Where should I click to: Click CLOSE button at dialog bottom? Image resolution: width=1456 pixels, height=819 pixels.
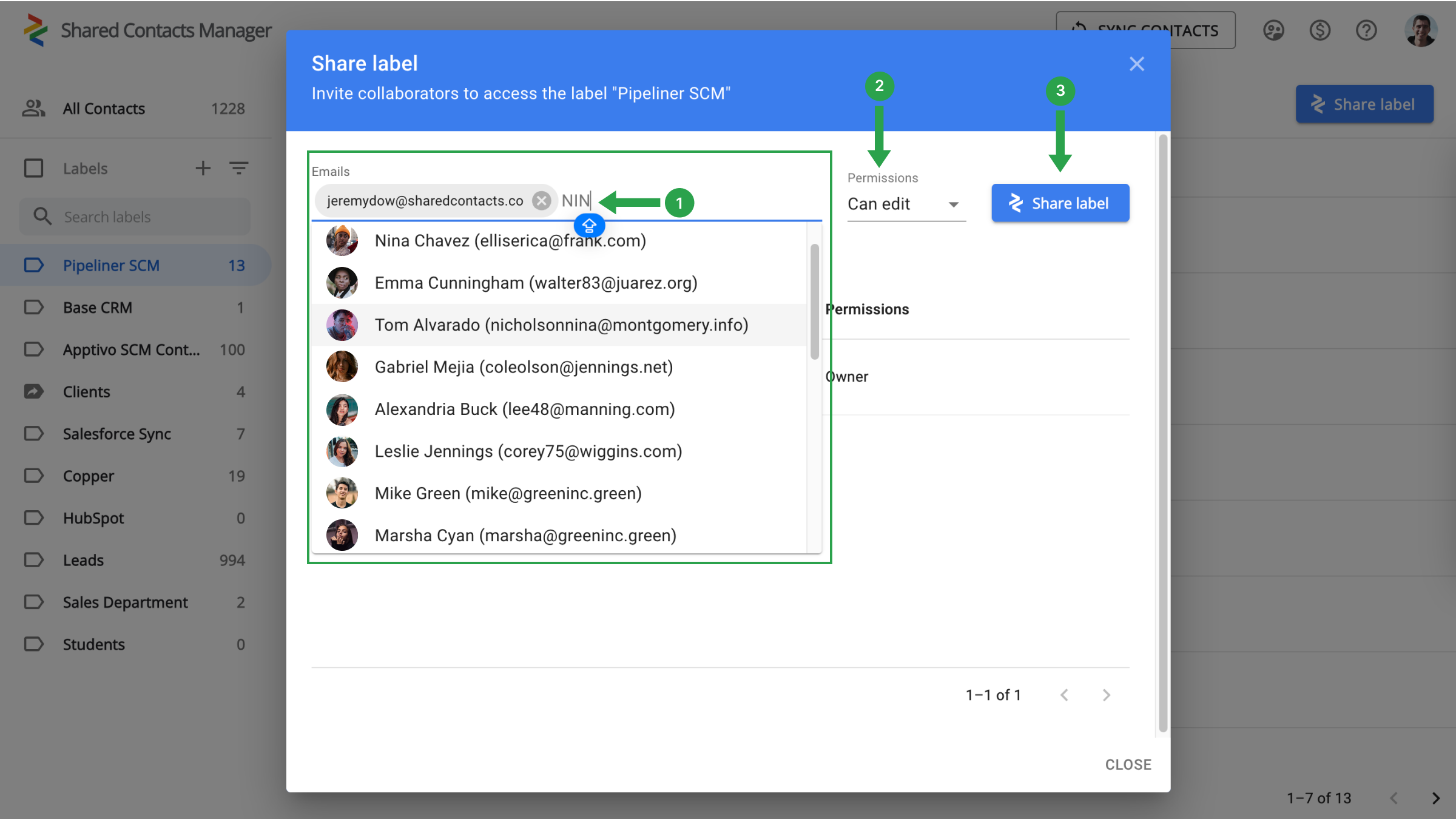(x=1128, y=764)
